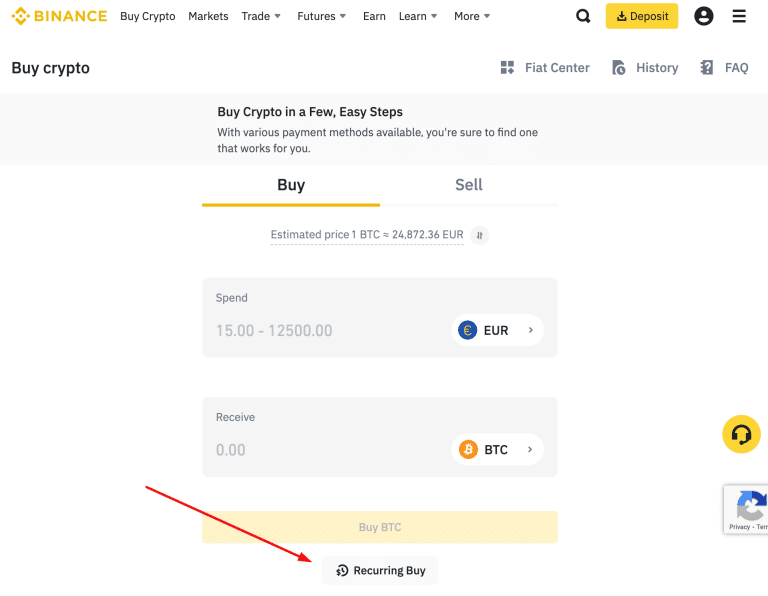Open the support headset chat button

[741, 434]
